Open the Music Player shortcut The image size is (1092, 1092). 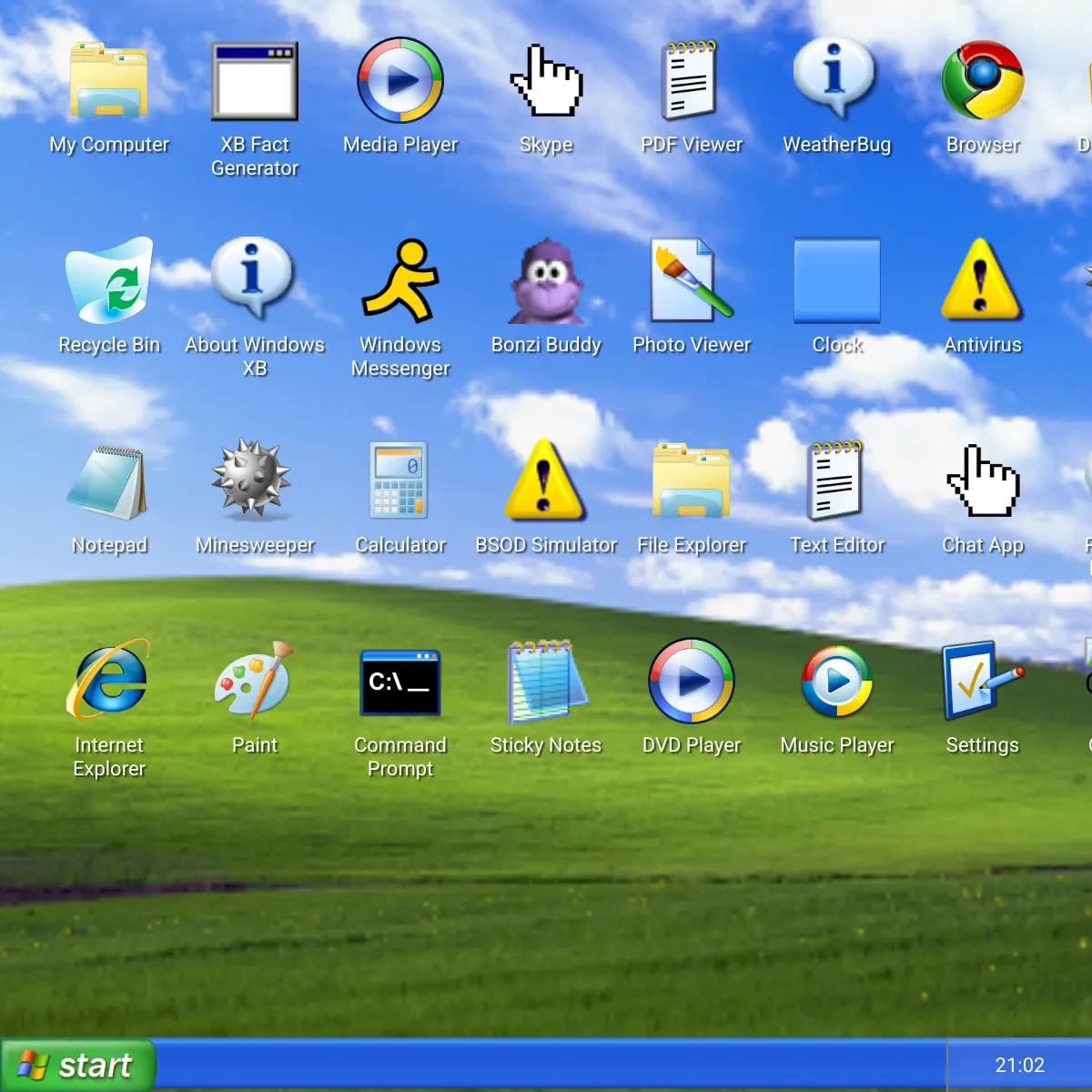tap(837, 681)
